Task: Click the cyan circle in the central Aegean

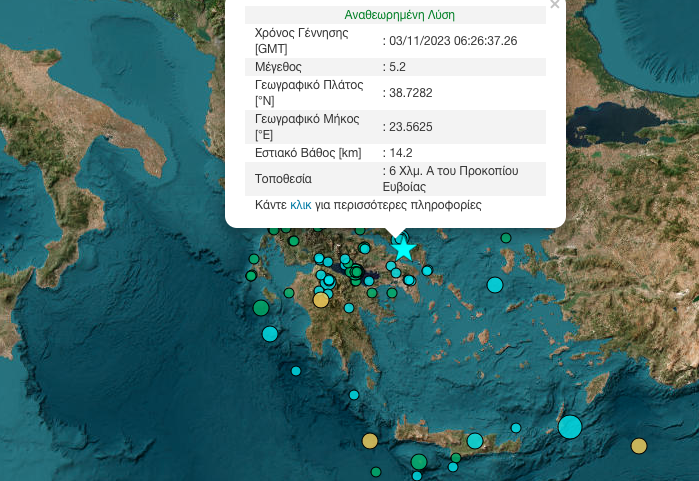Action: coord(494,285)
